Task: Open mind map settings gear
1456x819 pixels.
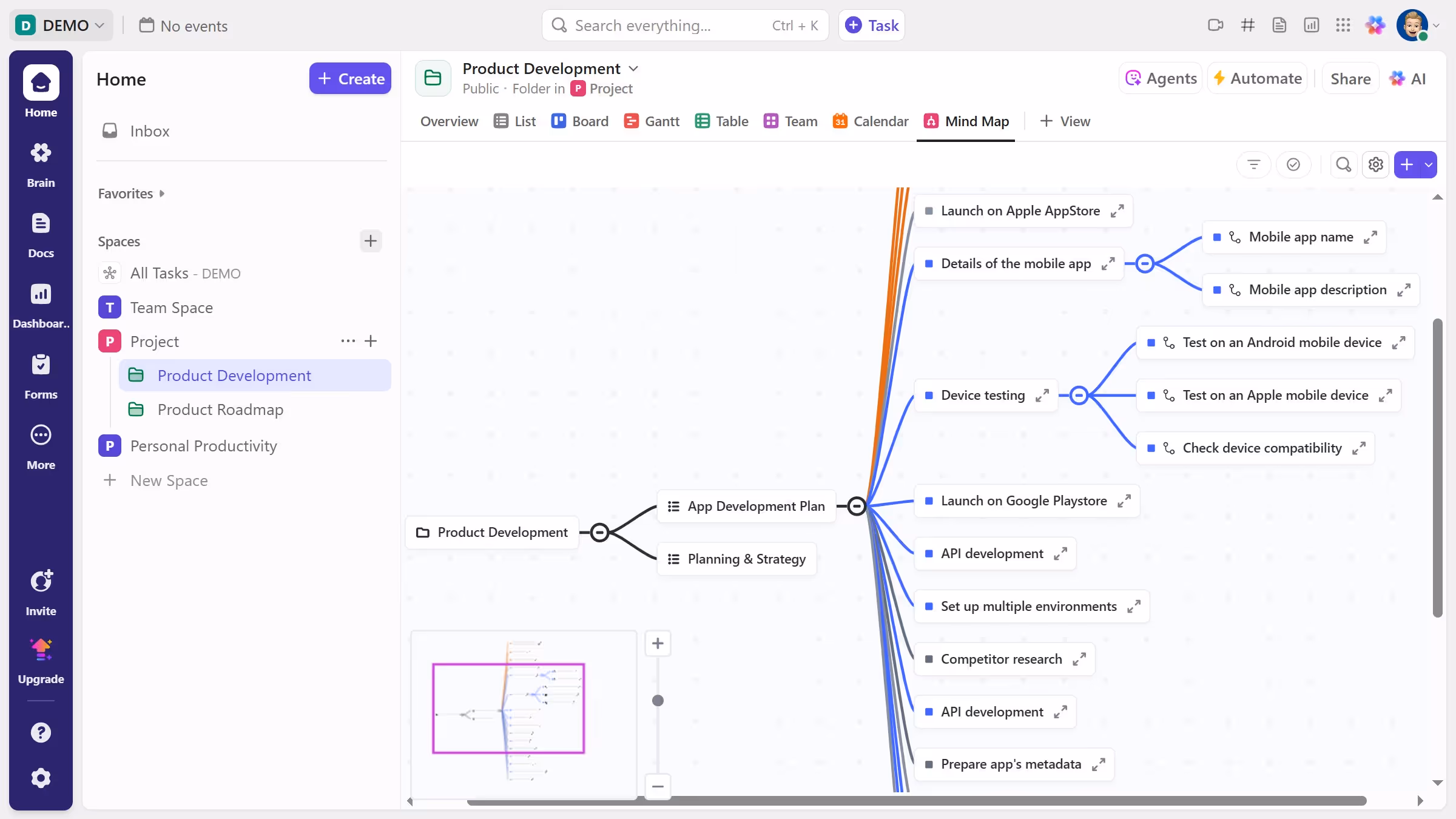Action: tap(1375, 164)
